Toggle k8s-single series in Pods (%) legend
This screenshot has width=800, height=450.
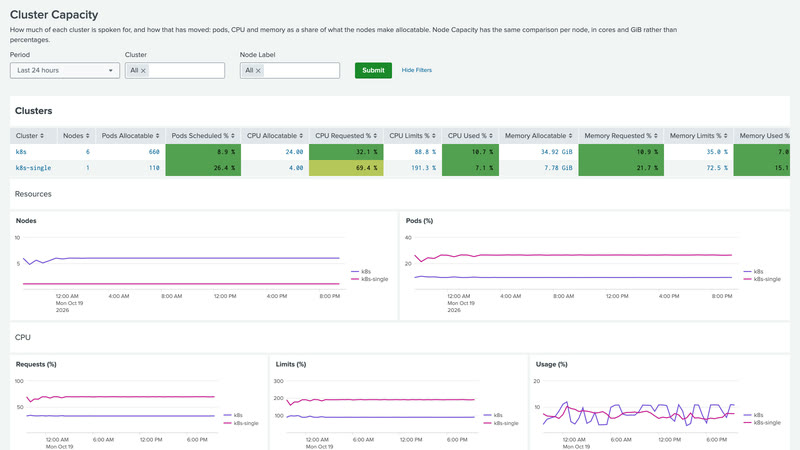tap(762, 279)
